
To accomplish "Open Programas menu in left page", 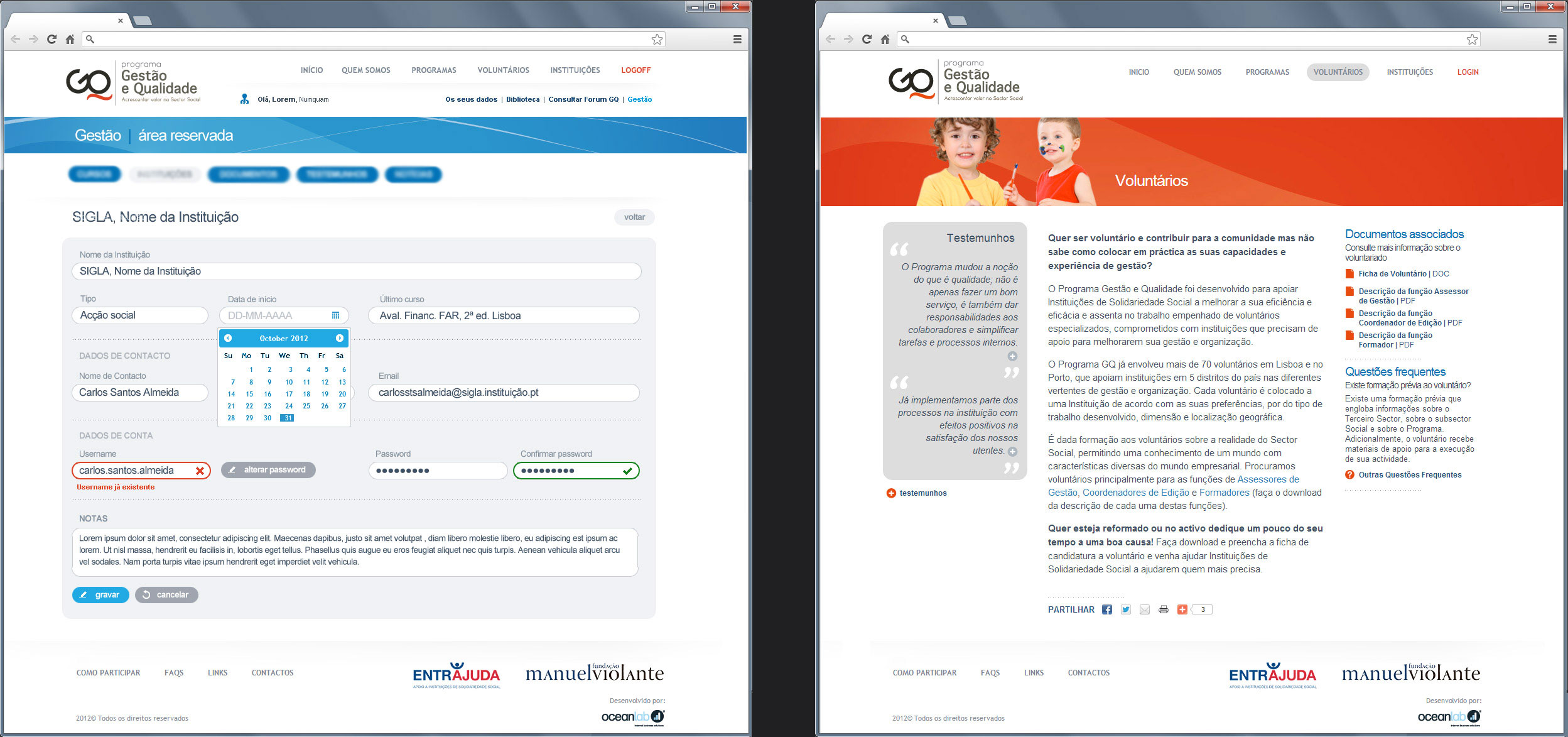I will (433, 70).
